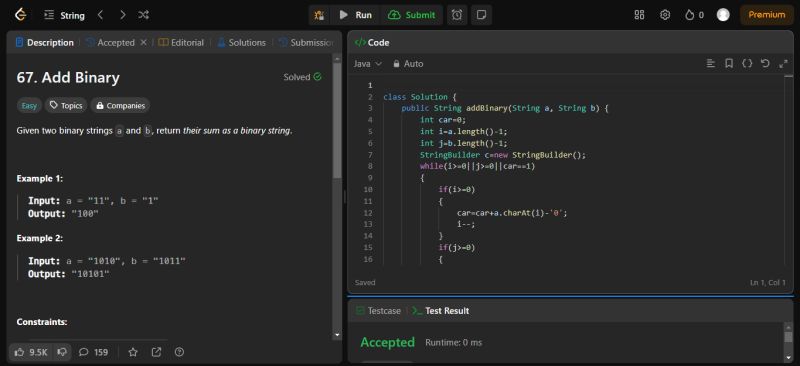The width and height of the screenshot is (800, 366).
Task: Click the '67. Add Binary' title
Action: 68,78
